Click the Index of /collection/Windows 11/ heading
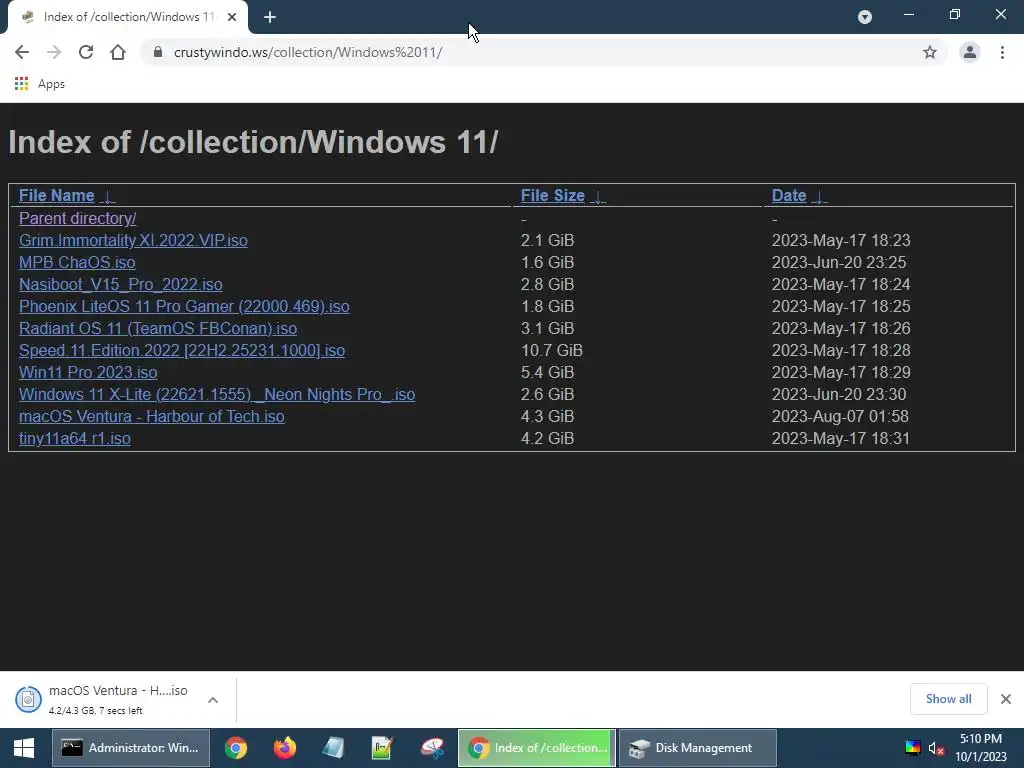Image resolution: width=1024 pixels, height=768 pixels. pyautogui.click(x=253, y=142)
